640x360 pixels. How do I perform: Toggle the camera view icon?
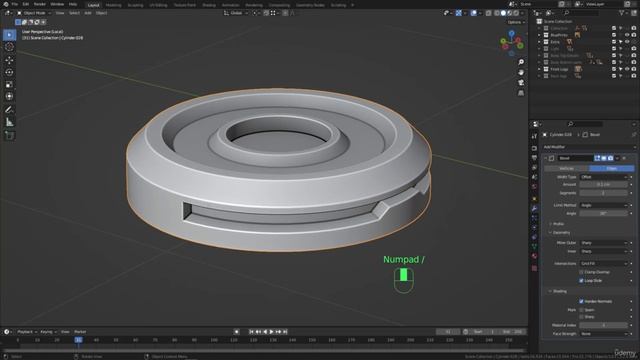[x=521, y=83]
